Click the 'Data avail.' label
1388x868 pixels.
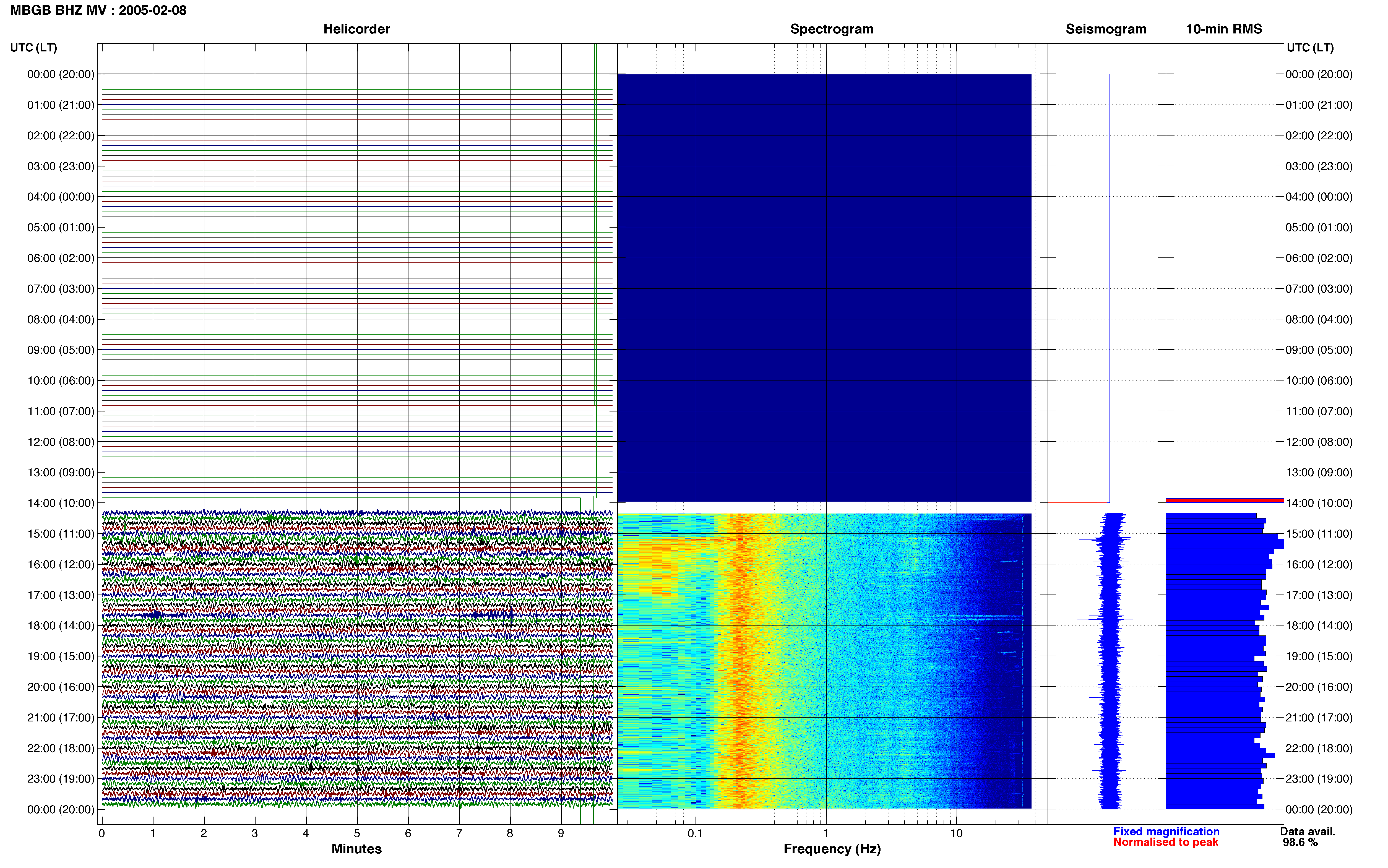(x=1308, y=832)
